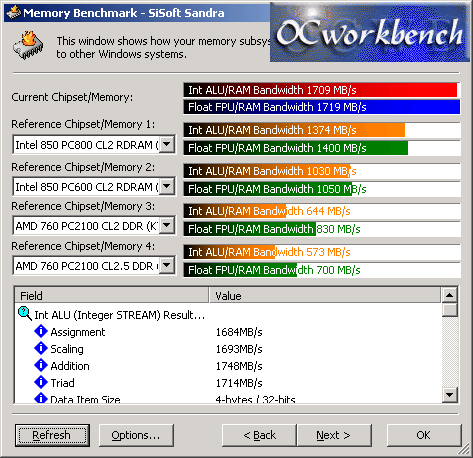Screen dimensions: 473x458
Task: Click the Data Item Size info icon
Action: [41, 398]
